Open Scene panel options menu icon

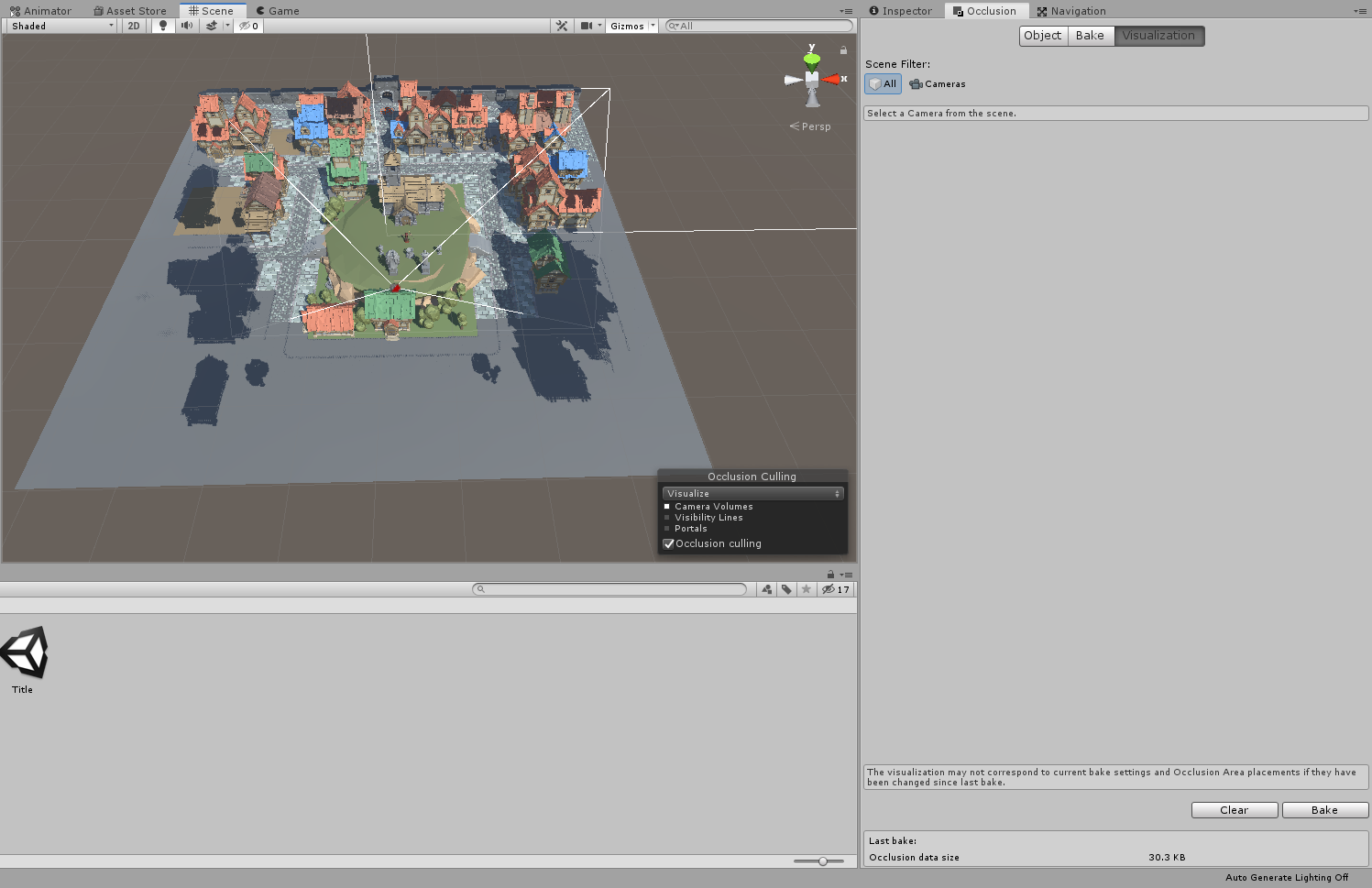[846, 11]
